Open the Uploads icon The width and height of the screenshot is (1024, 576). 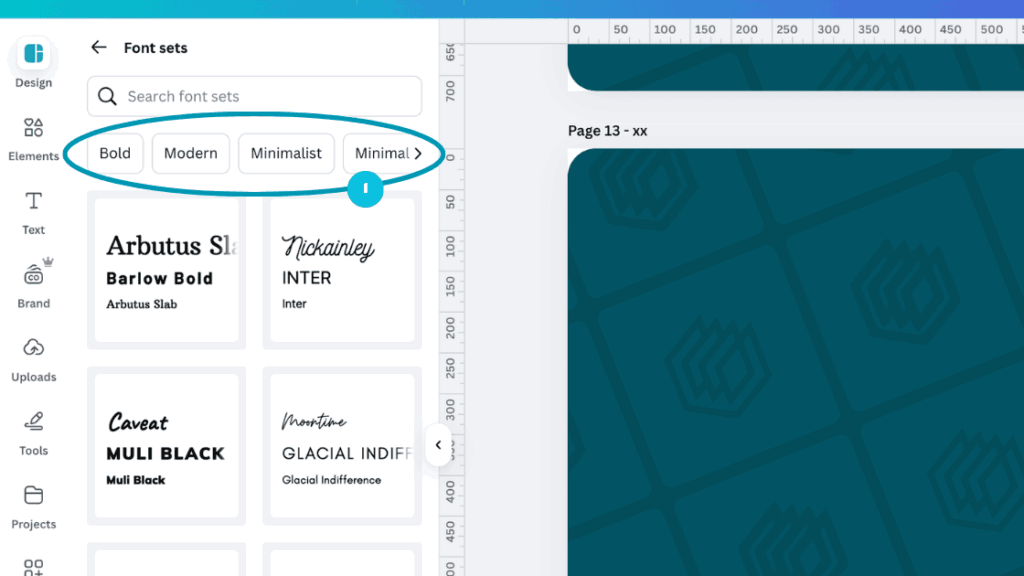click(33, 348)
